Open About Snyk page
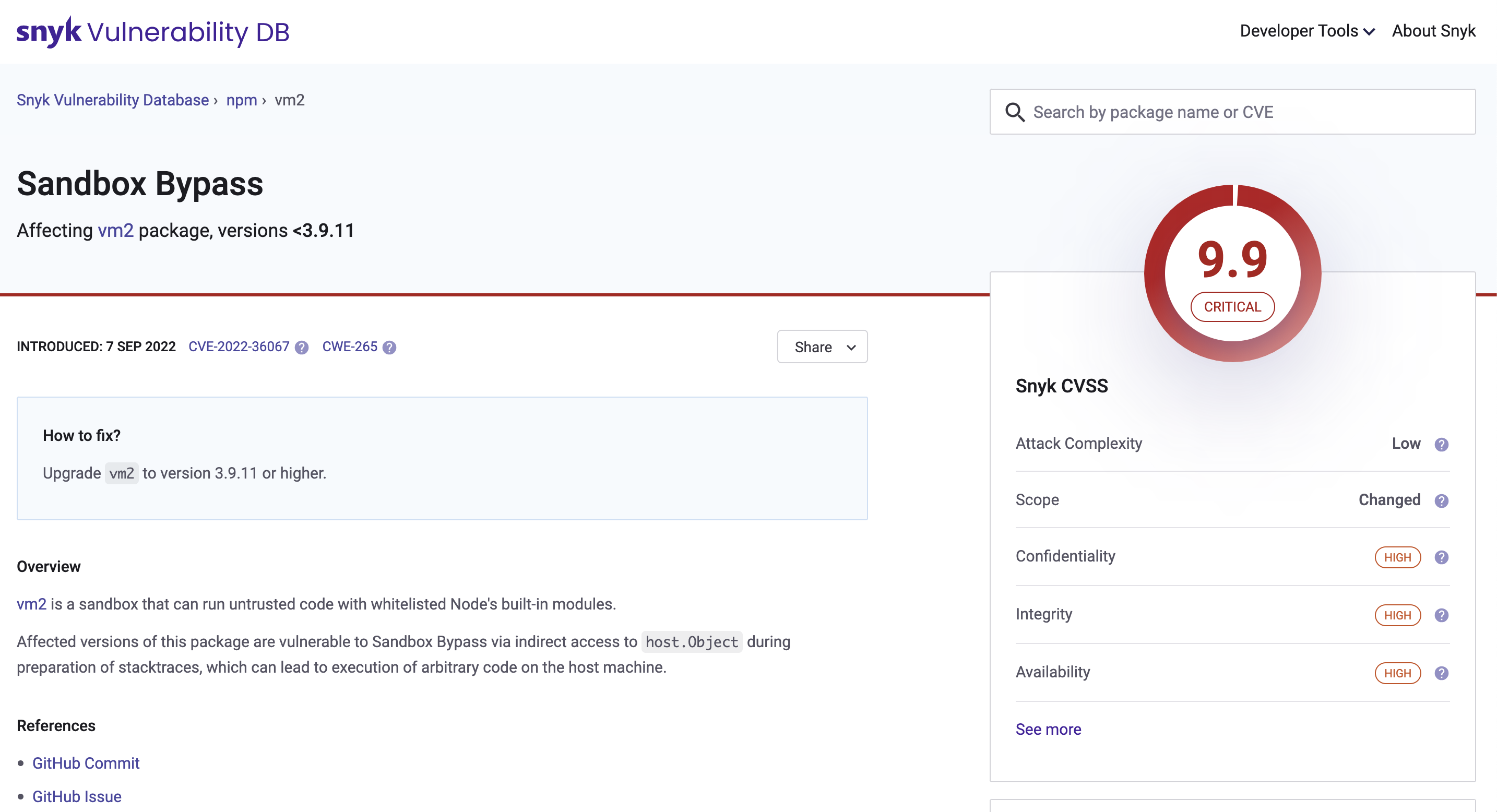1497x812 pixels. pyautogui.click(x=1434, y=31)
